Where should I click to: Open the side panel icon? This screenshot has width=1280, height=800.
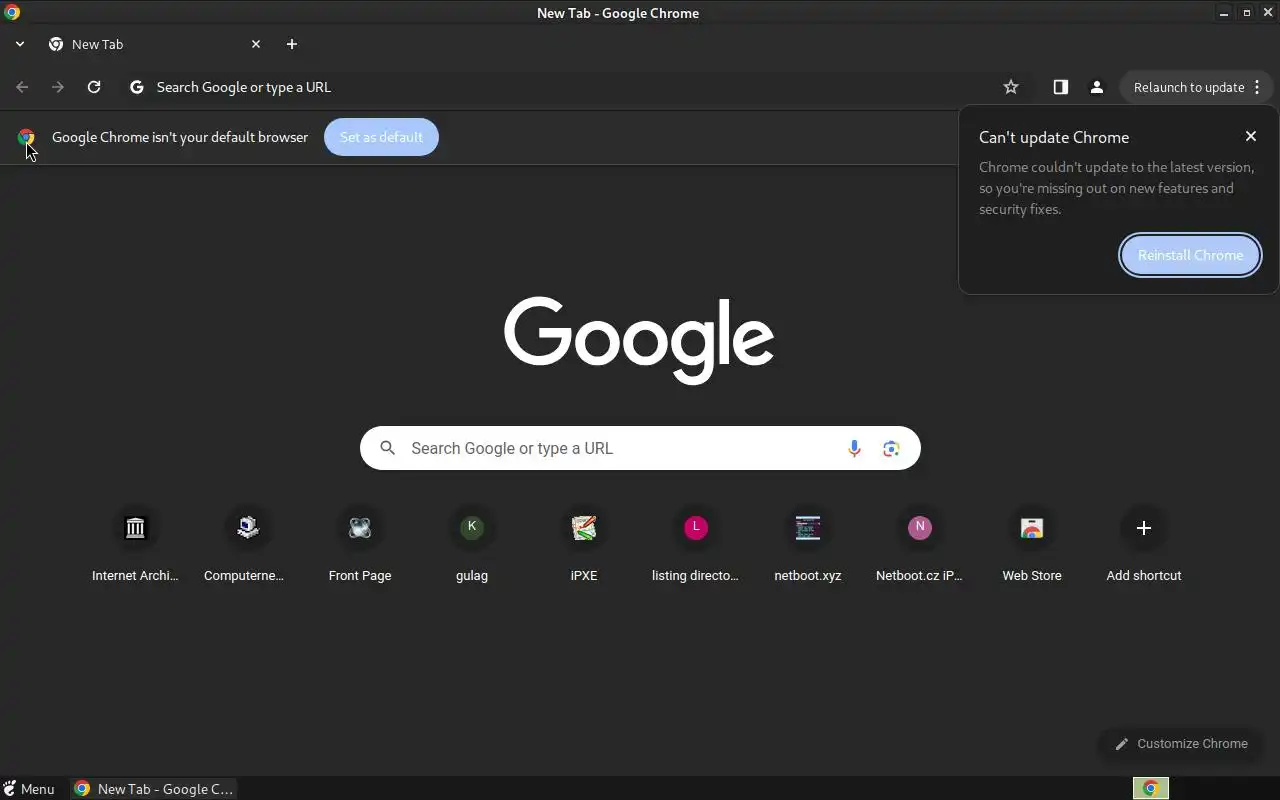click(1061, 87)
